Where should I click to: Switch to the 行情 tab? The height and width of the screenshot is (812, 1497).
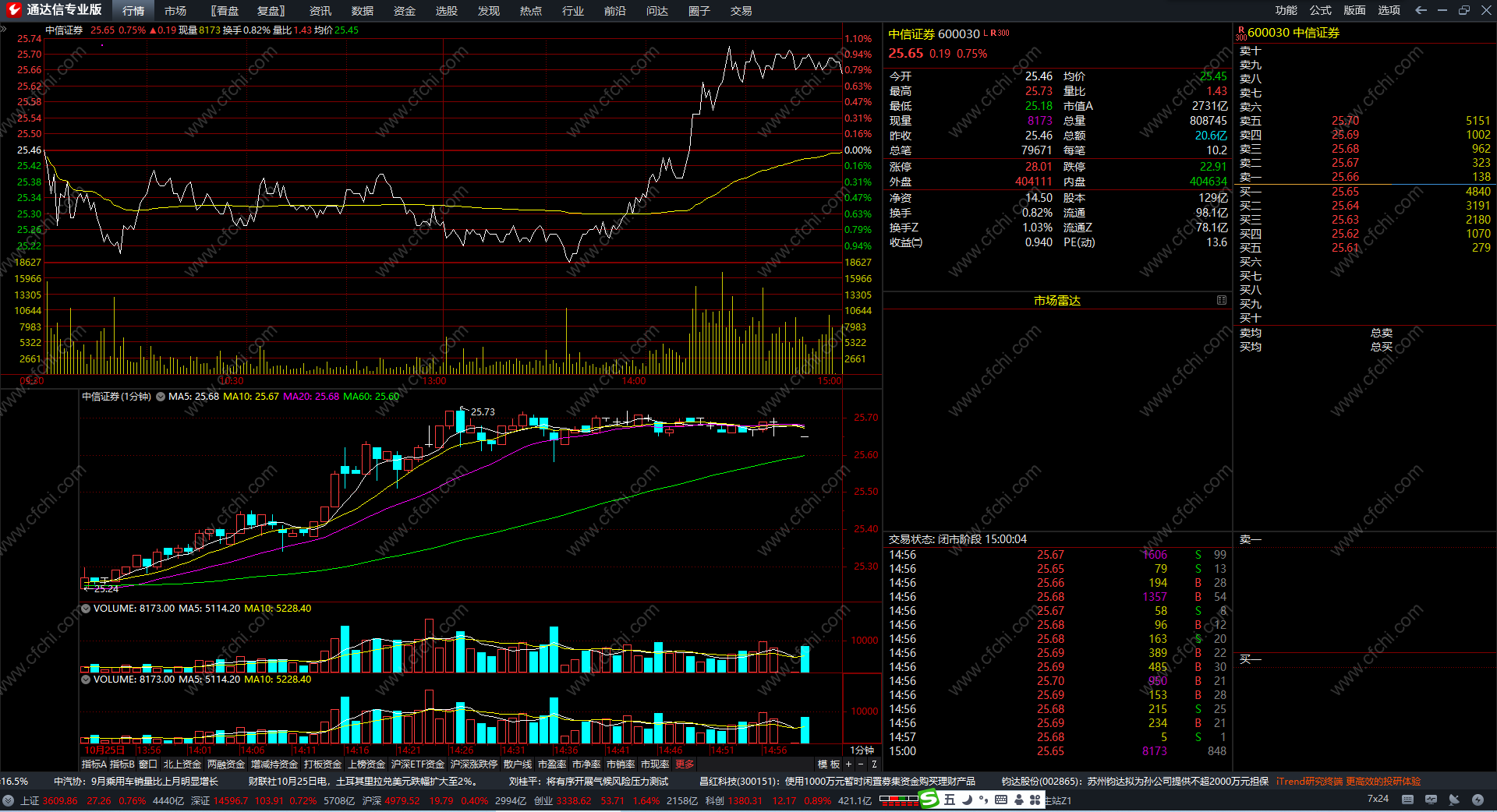point(133,11)
